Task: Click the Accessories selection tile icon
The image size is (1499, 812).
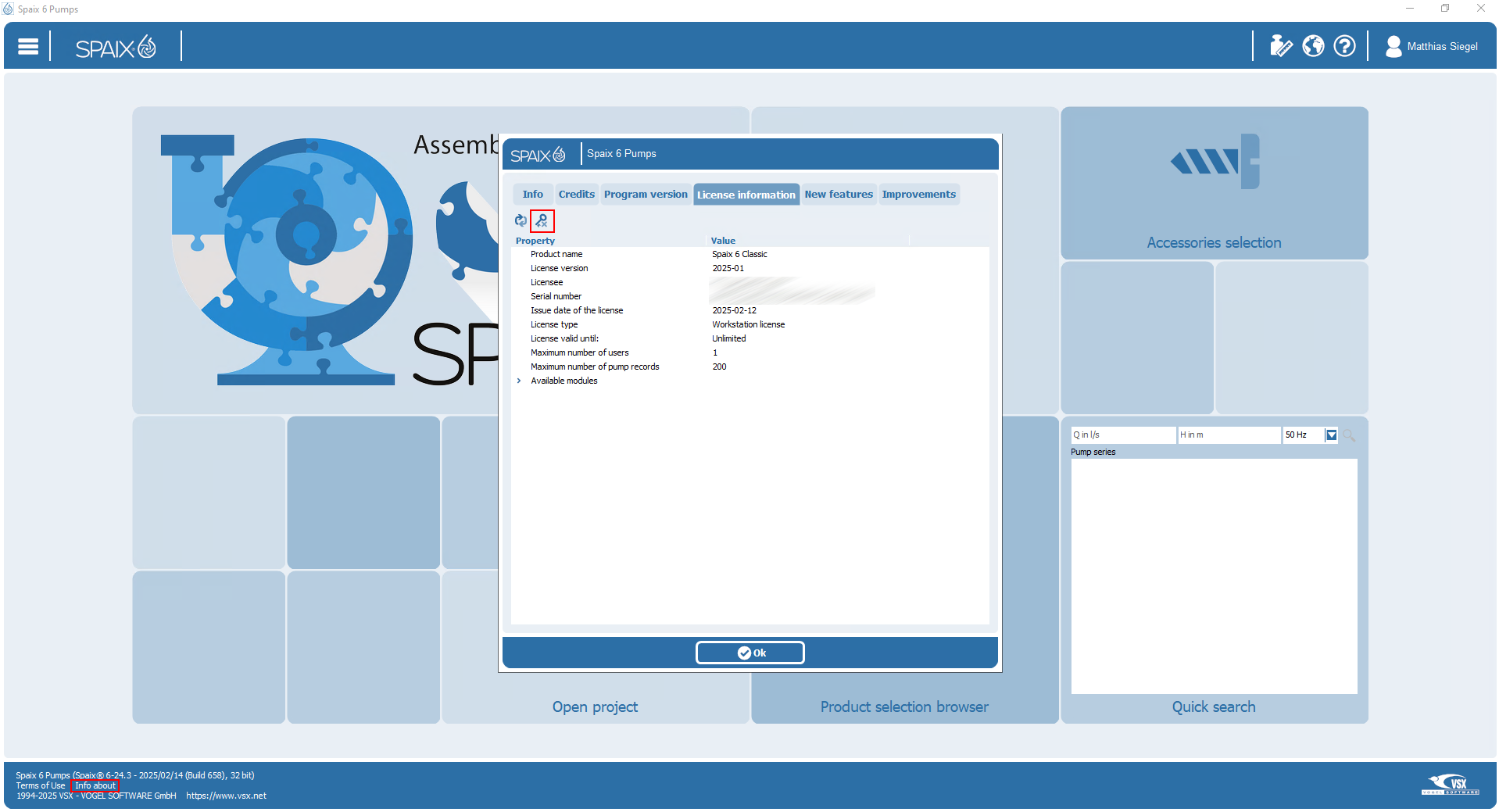Action: (x=1215, y=162)
